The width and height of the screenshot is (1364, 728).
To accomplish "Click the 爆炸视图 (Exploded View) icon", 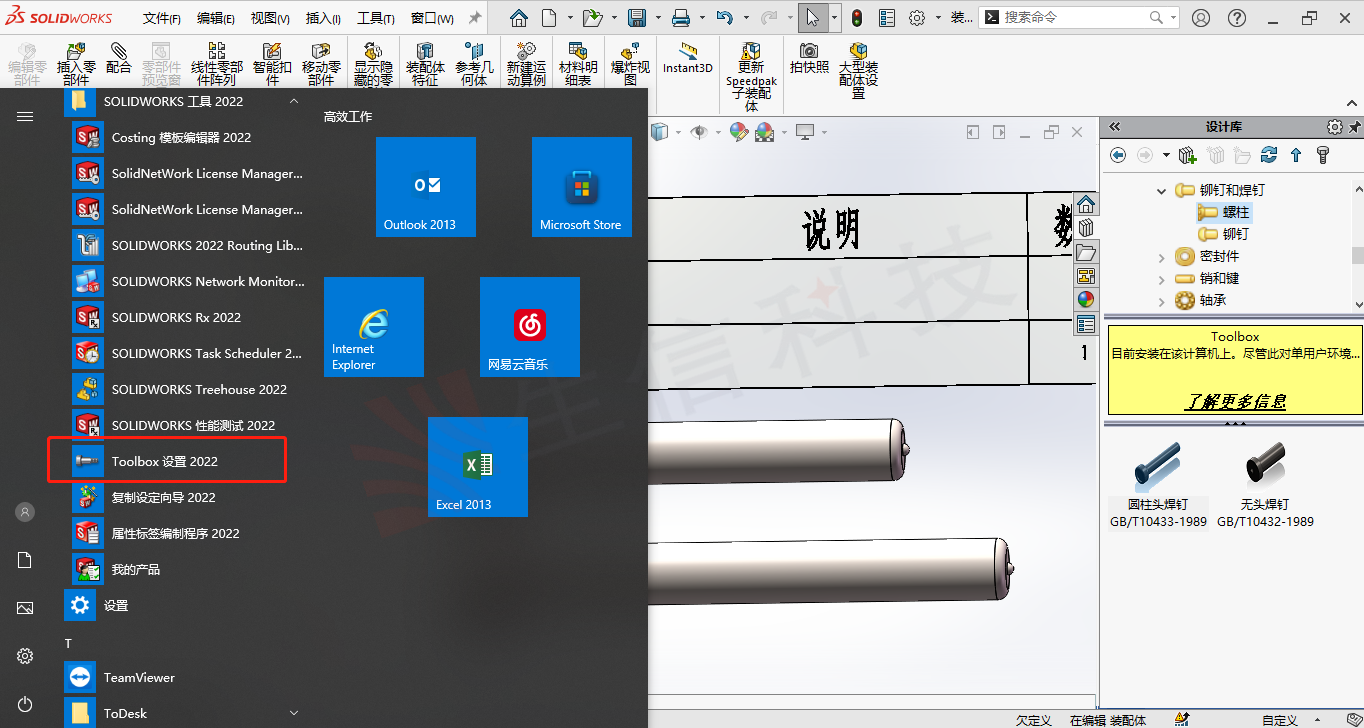I will click(630, 60).
